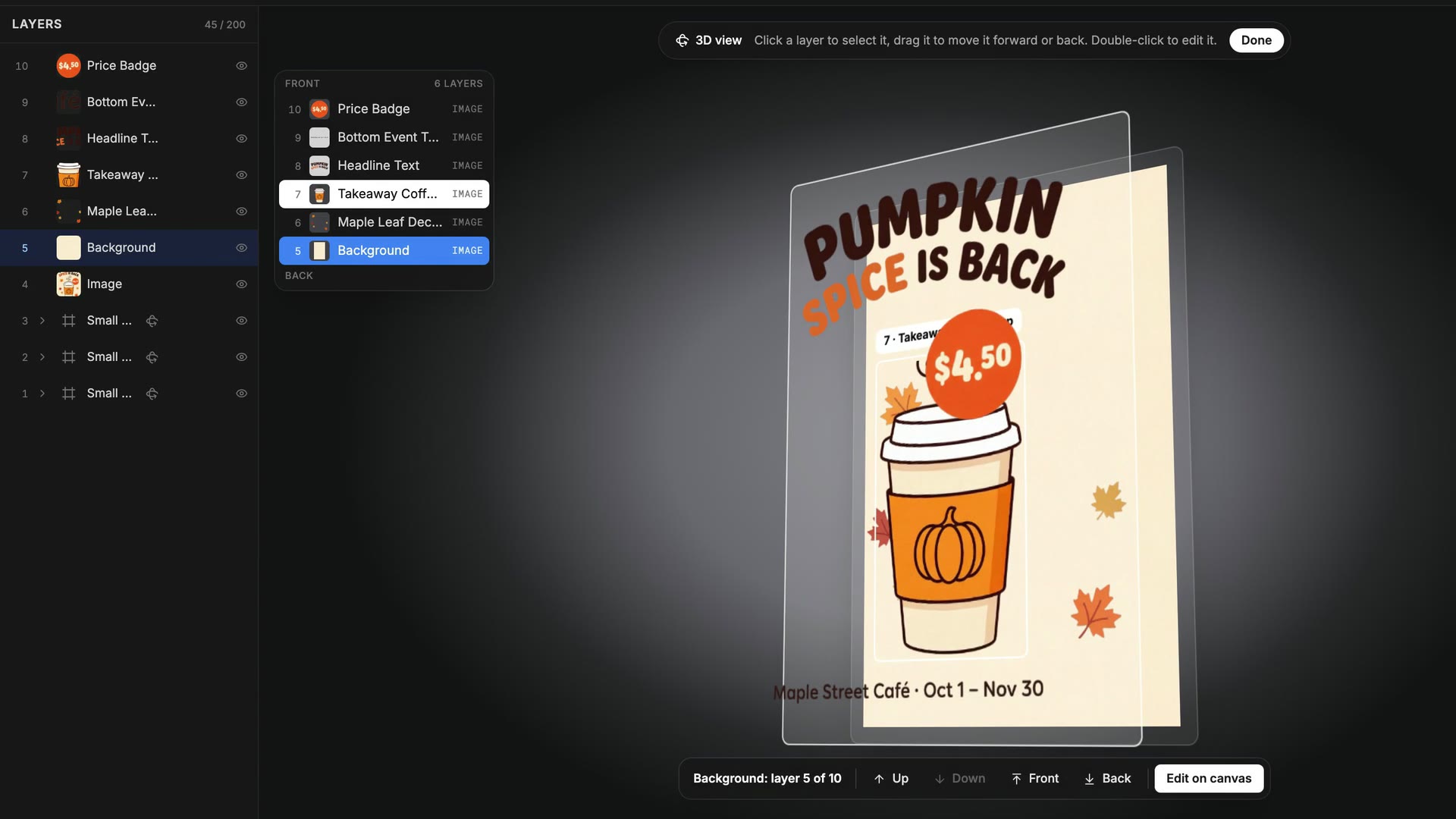Expand layer 2 Small group
1456x819 pixels.
42,357
